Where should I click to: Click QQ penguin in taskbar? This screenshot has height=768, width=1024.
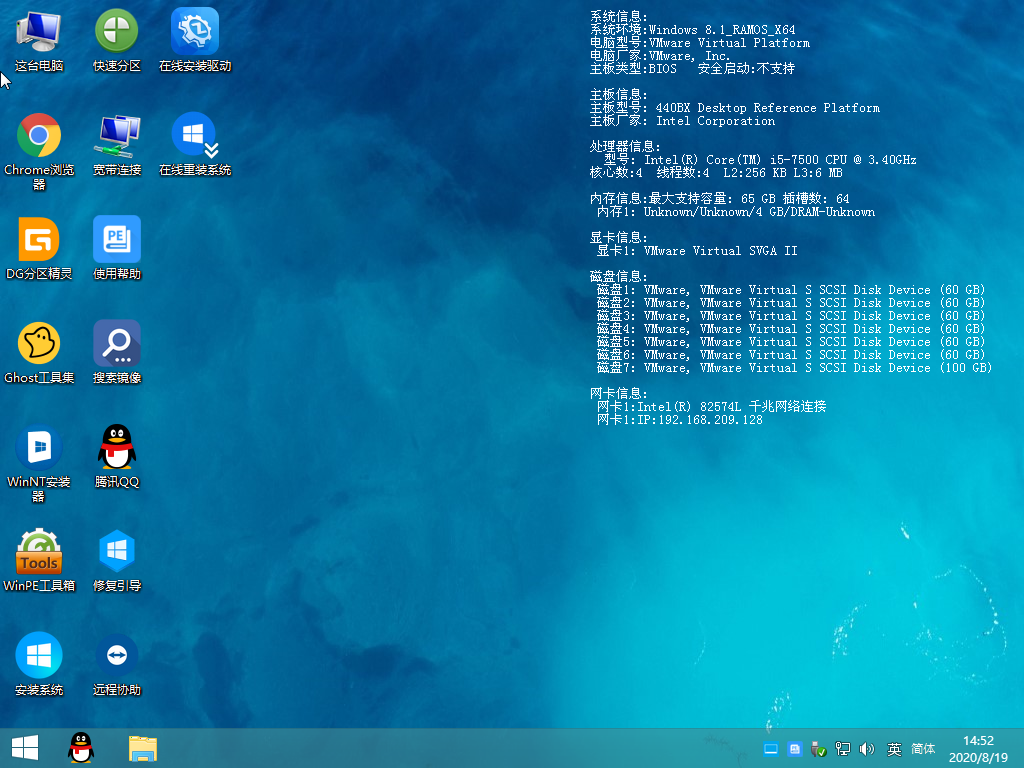(x=81, y=748)
